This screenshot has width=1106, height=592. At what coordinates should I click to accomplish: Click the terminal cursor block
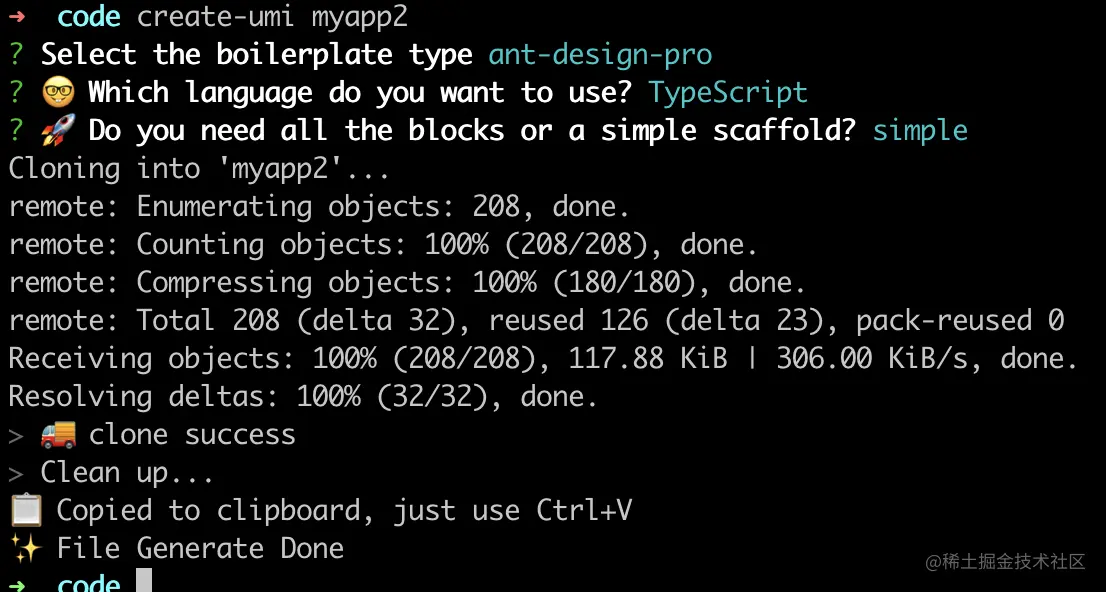144,581
